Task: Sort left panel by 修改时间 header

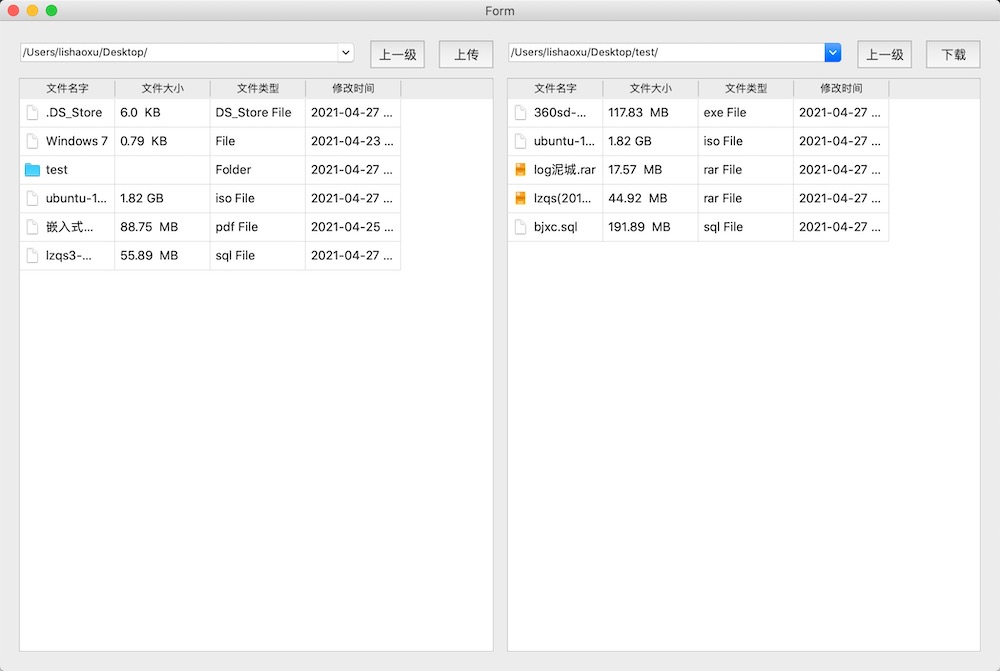Action: click(x=353, y=89)
